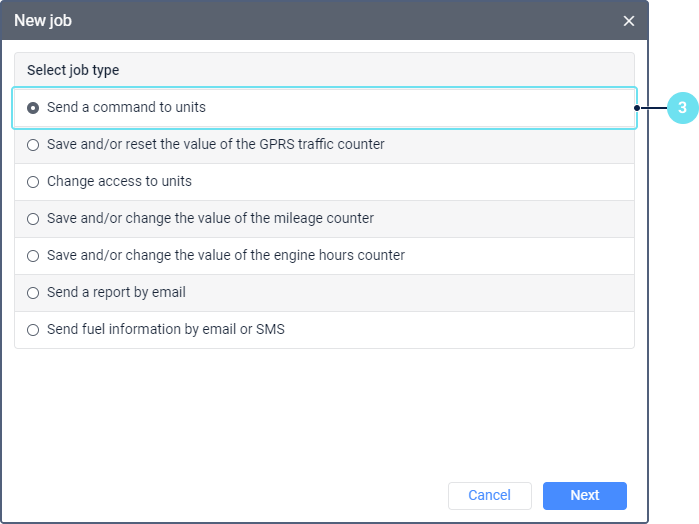The width and height of the screenshot is (699, 524).
Task: Click the "Send a report by email" text
Action: [x=116, y=292]
